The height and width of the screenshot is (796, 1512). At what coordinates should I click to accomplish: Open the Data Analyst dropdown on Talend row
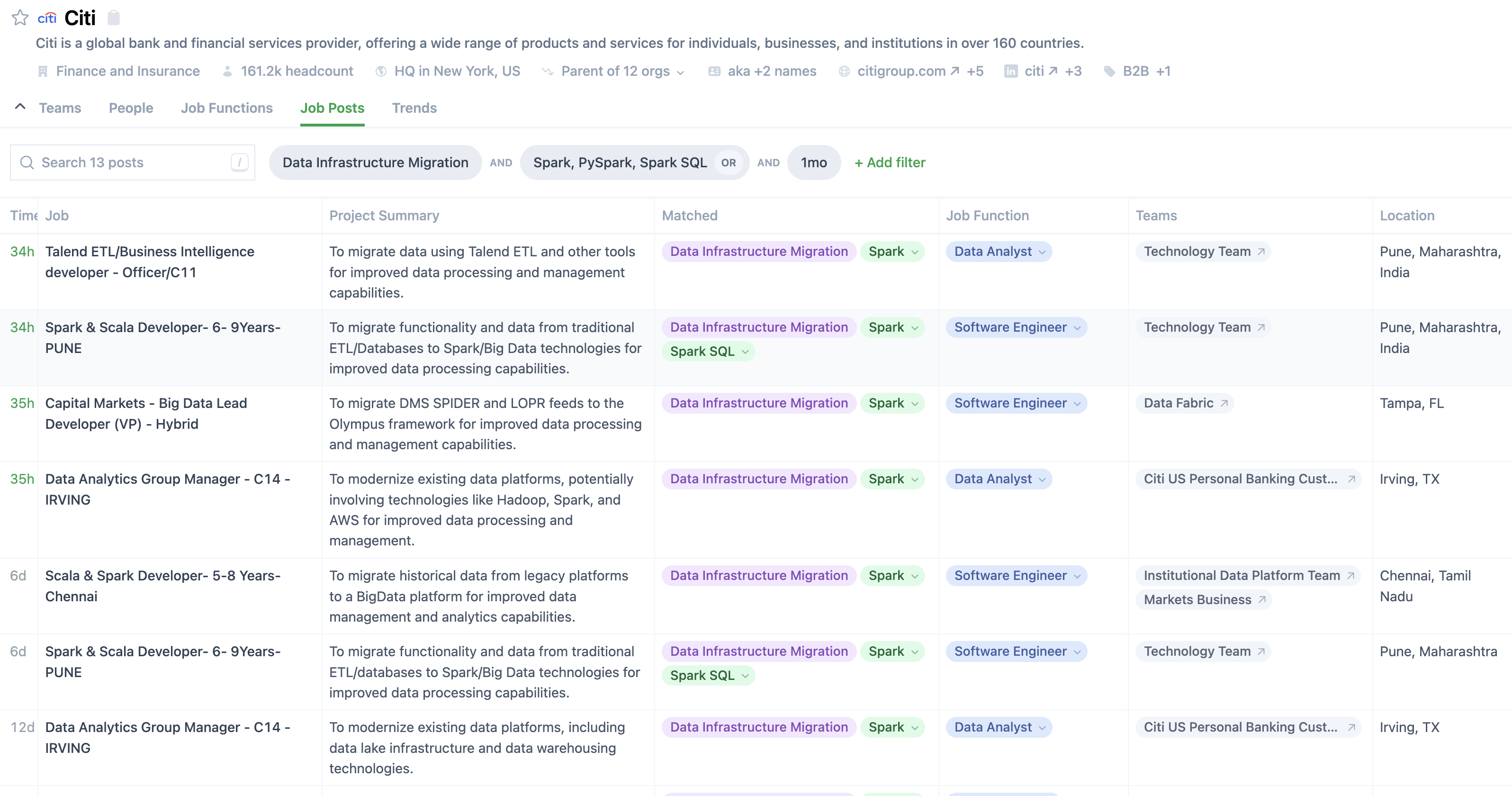(x=999, y=252)
